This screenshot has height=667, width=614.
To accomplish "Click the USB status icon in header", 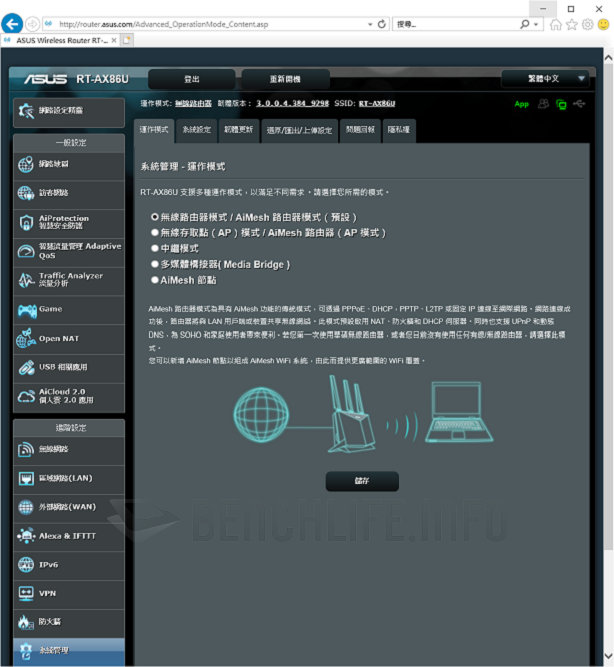I will pyautogui.click(x=579, y=103).
